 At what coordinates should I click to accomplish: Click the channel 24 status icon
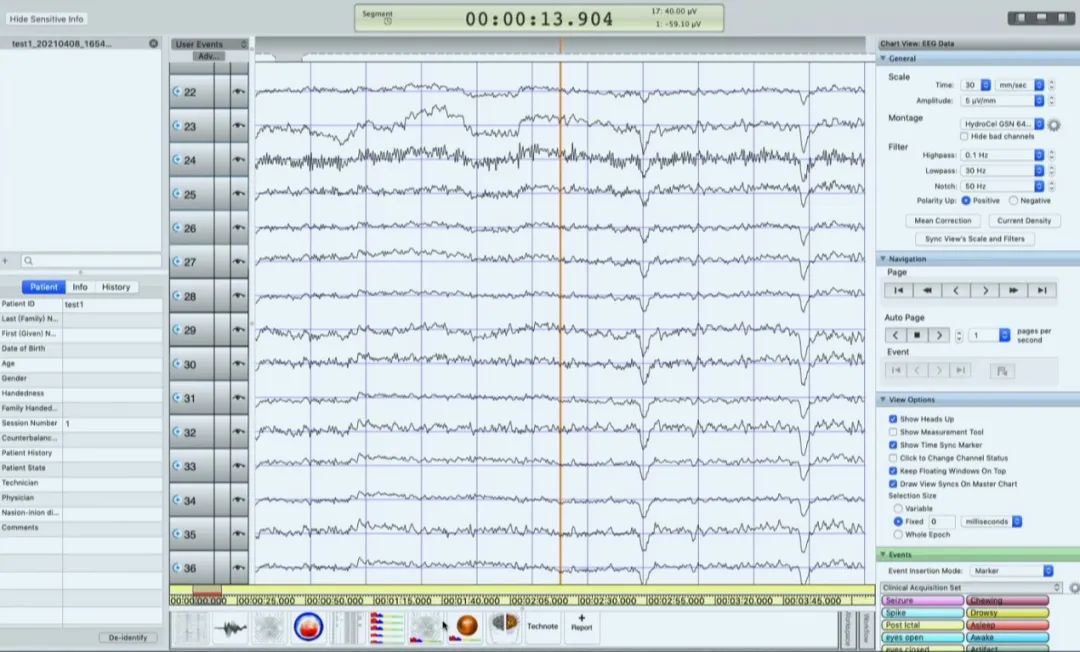[x=177, y=160]
